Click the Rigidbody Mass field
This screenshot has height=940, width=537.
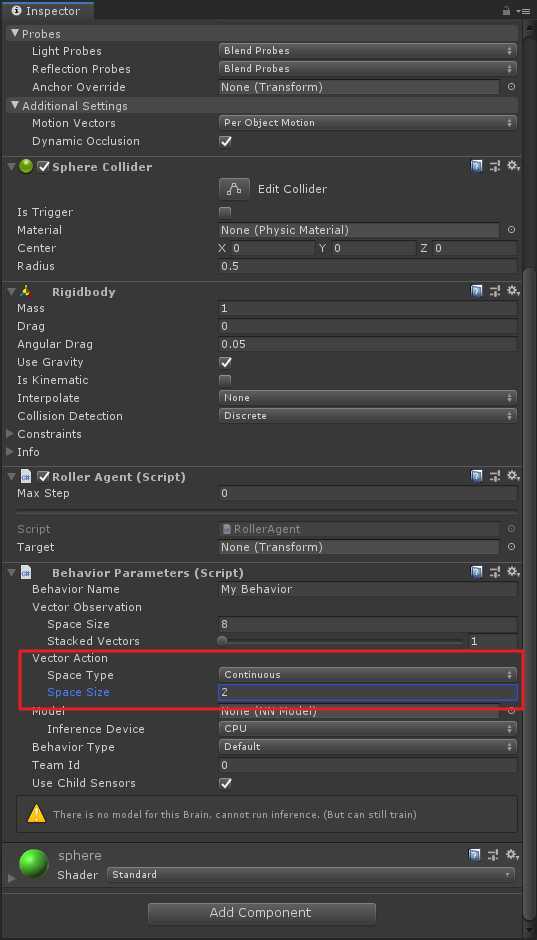coord(367,308)
